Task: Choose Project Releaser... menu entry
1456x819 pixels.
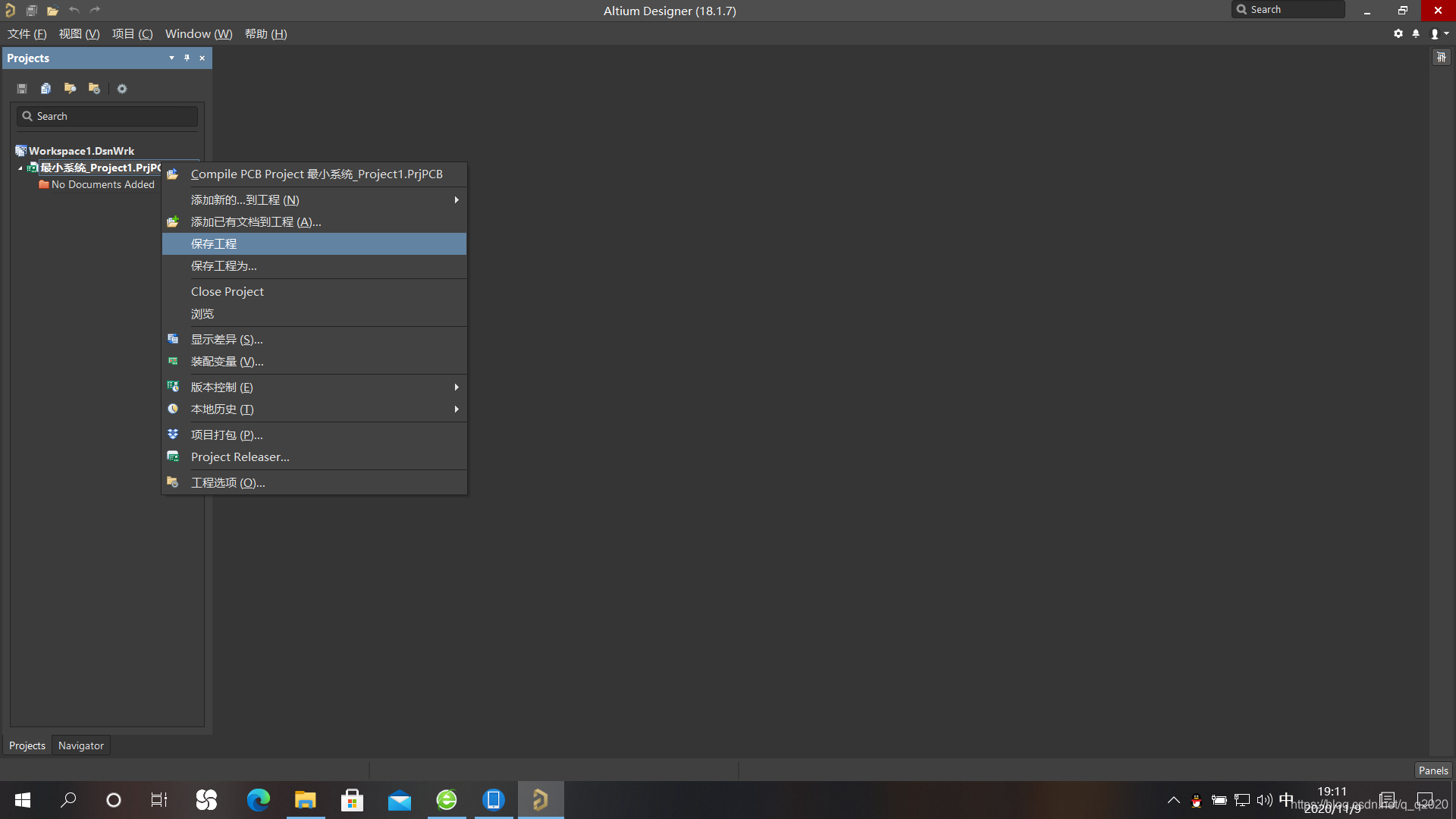Action: click(x=314, y=457)
